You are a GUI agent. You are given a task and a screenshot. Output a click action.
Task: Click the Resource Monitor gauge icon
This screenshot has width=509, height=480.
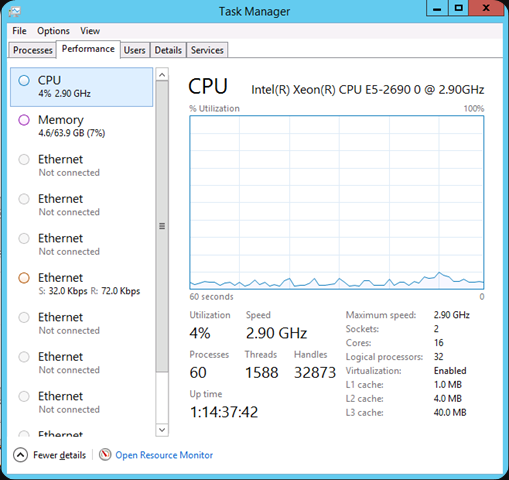point(105,455)
